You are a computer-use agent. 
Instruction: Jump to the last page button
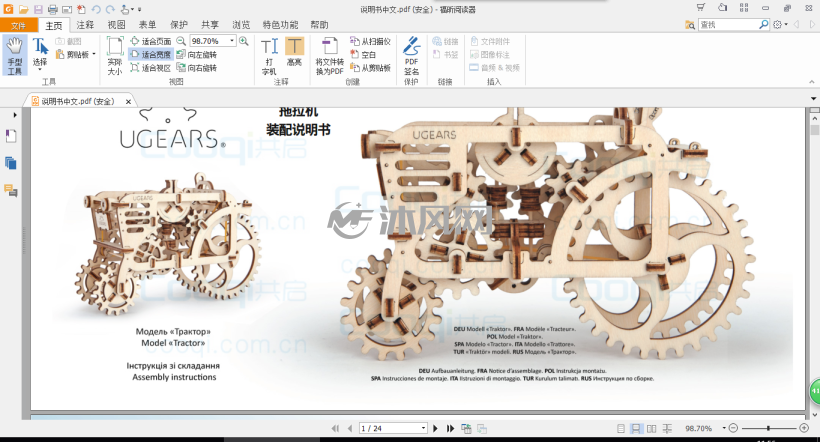[450, 428]
